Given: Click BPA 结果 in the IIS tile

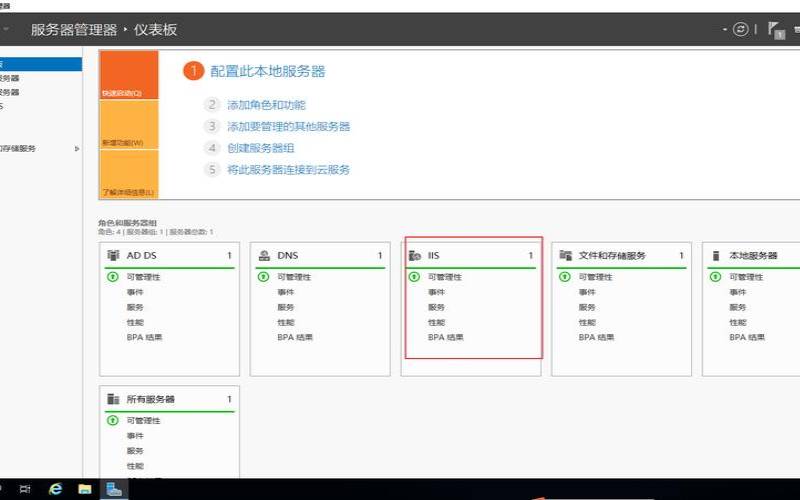Looking at the screenshot, I should [446, 337].
